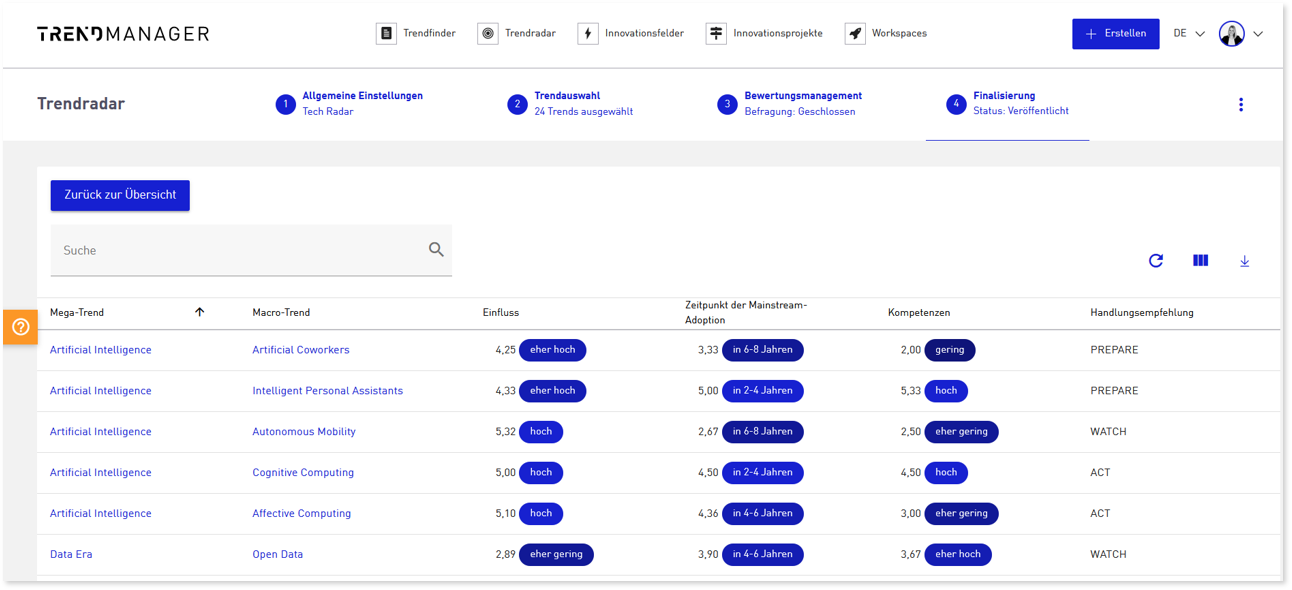This screenshot has width=1292, height=590.
Task: Click the Erstellen button
Action: (x=1116, y=34)
